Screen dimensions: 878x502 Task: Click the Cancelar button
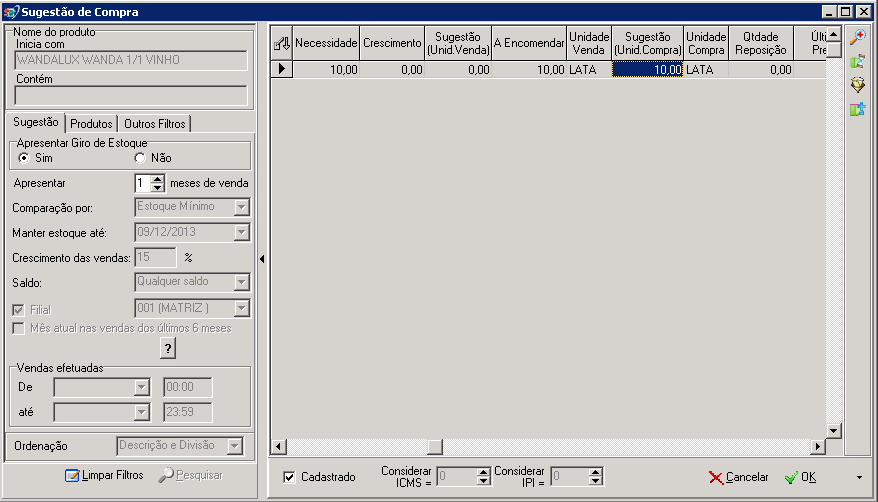tap(739, 477)
